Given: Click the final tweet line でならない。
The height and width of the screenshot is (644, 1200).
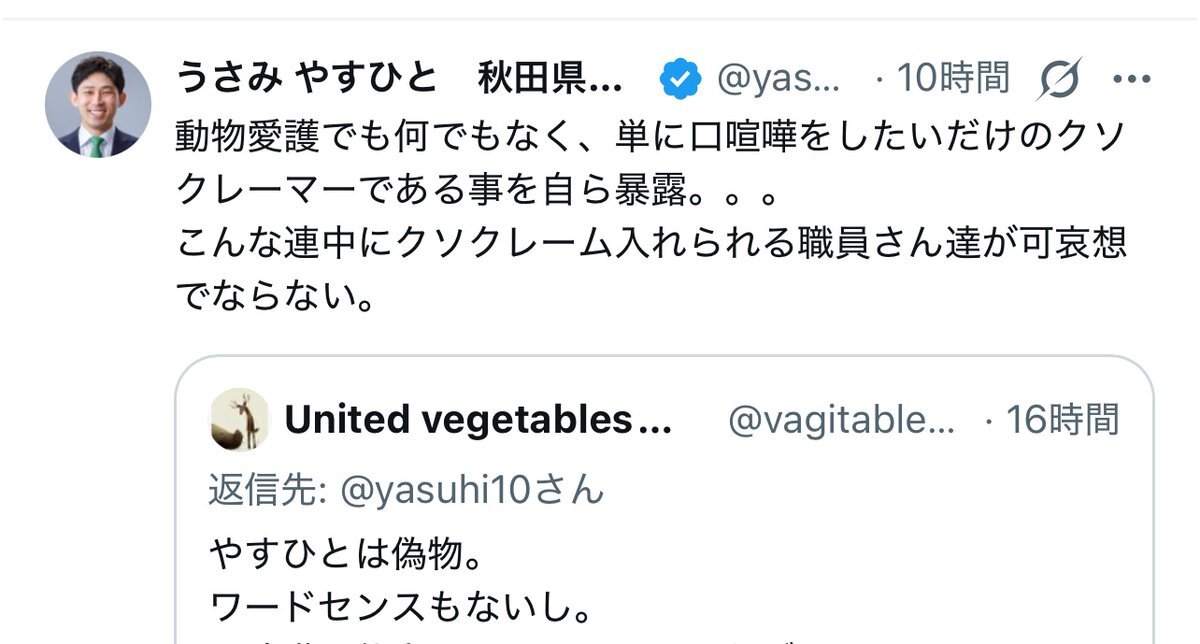Looking at the screenshot, I should tap(278, 297).
